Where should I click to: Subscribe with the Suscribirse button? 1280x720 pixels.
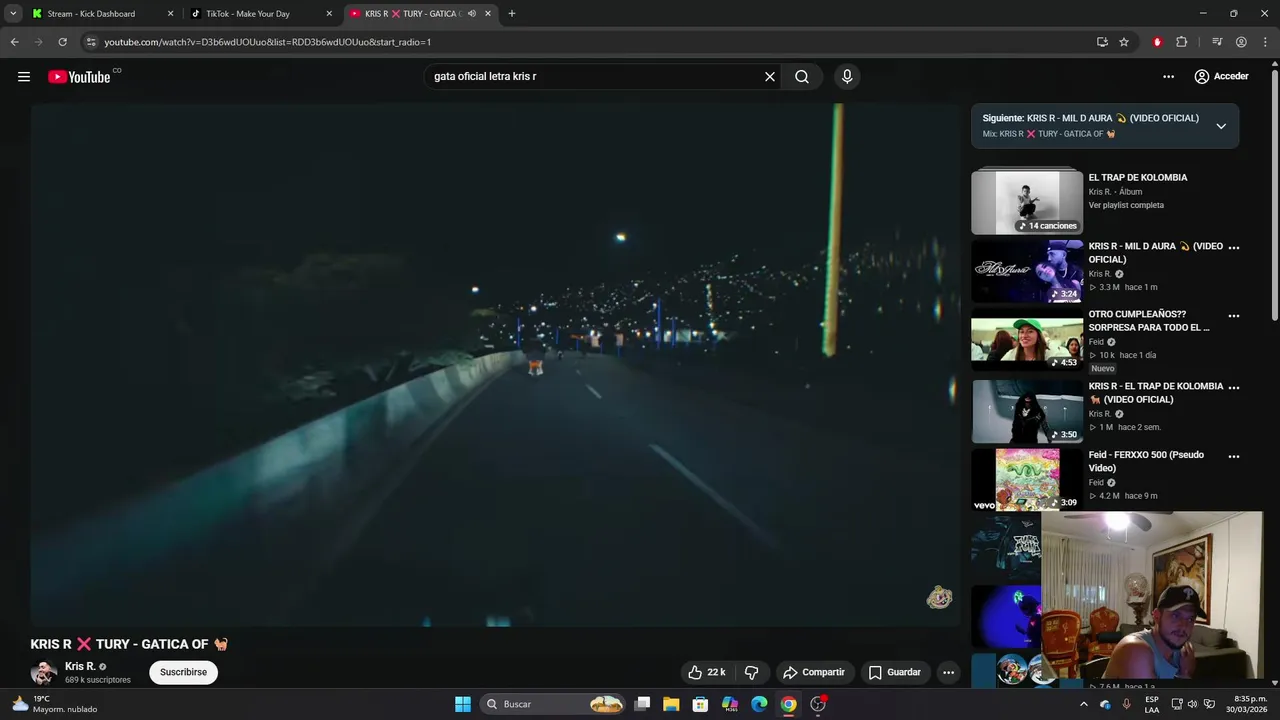pyautogui.click(x=183, y=672)
